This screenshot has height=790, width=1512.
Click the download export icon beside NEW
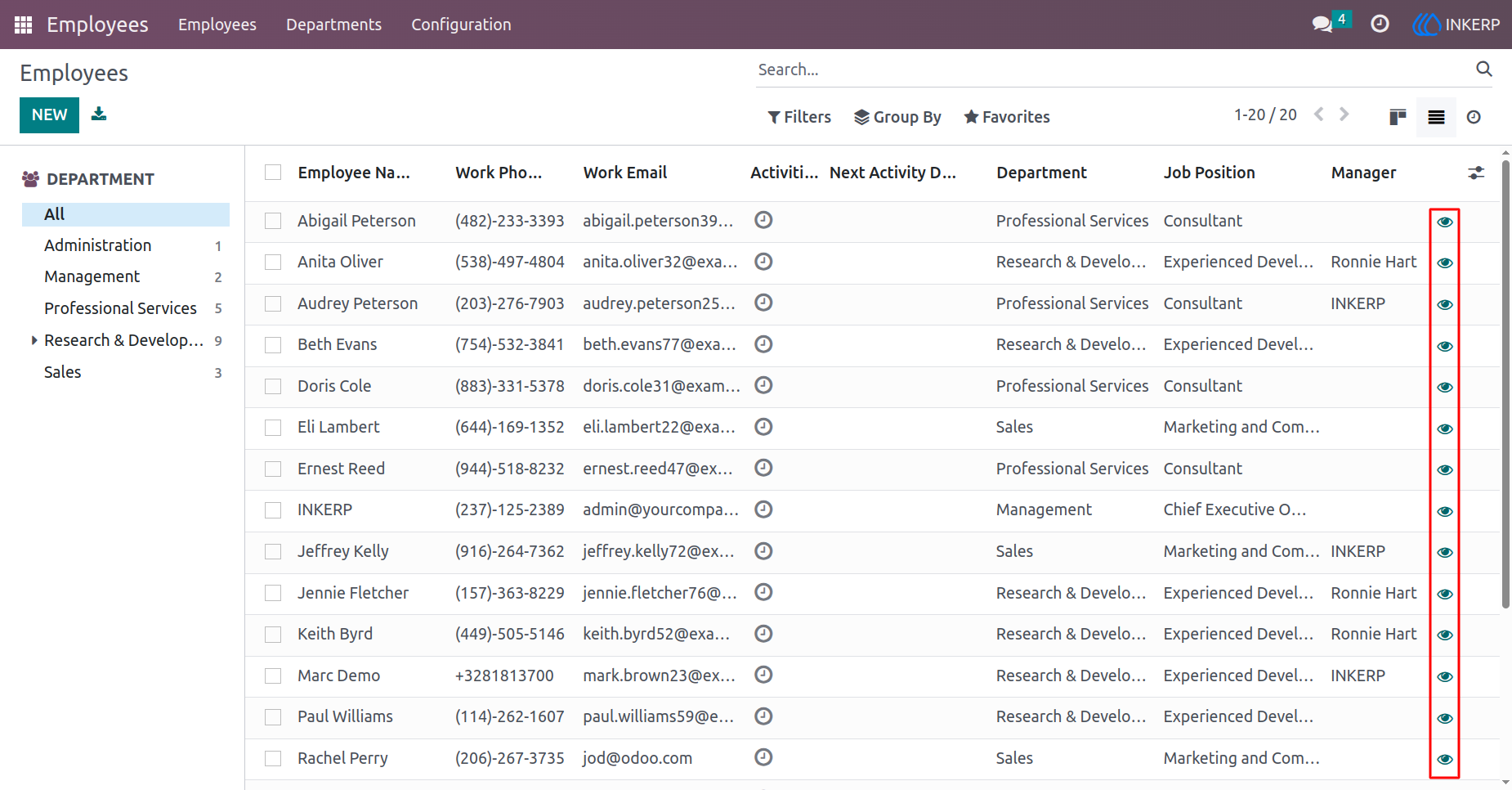click(x=99, y=114)
